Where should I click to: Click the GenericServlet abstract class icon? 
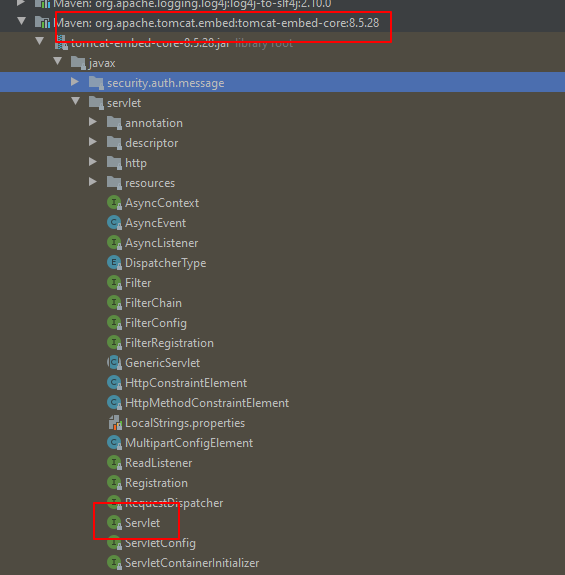(114, 363)
